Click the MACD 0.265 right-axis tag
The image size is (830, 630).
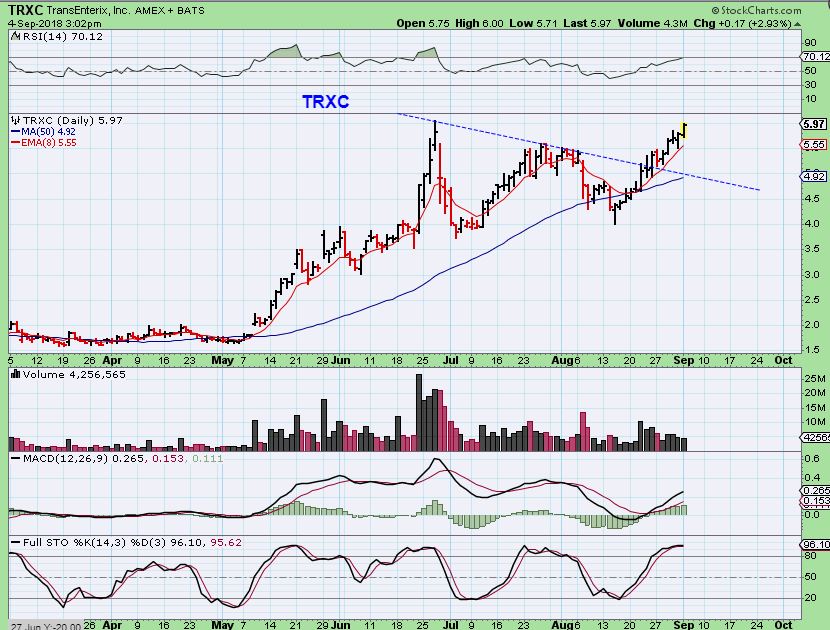[x=815, y=490]
